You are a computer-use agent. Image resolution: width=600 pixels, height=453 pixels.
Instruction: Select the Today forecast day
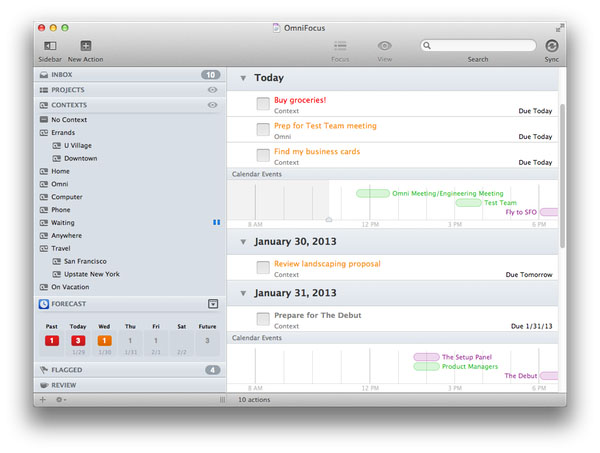[78, 339]
